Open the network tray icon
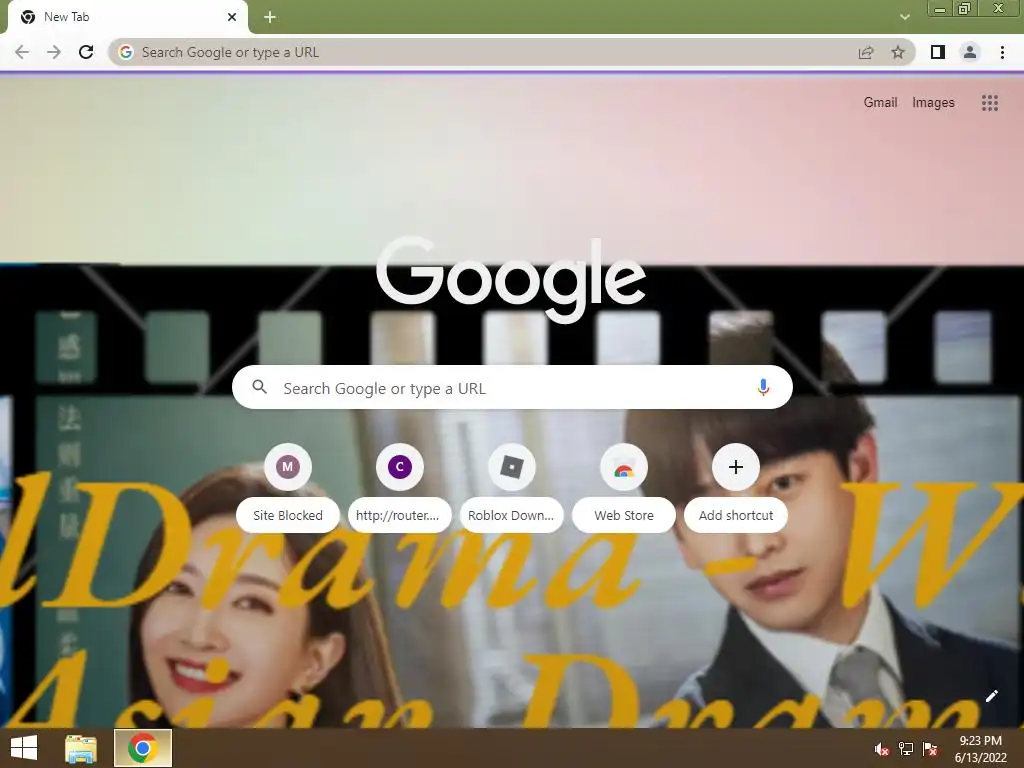 (x=906, y=749)
